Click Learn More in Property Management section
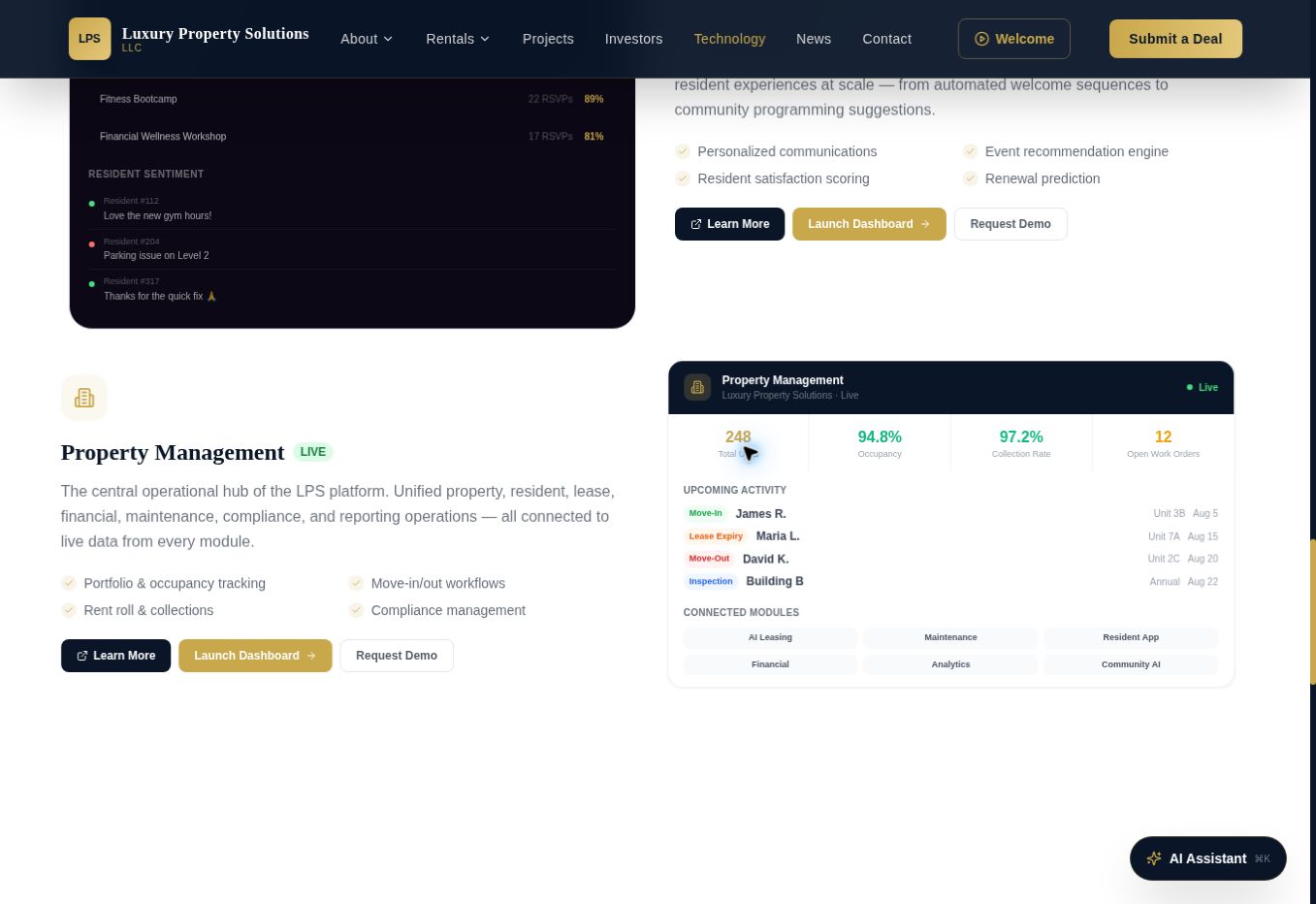 point(115,656)
